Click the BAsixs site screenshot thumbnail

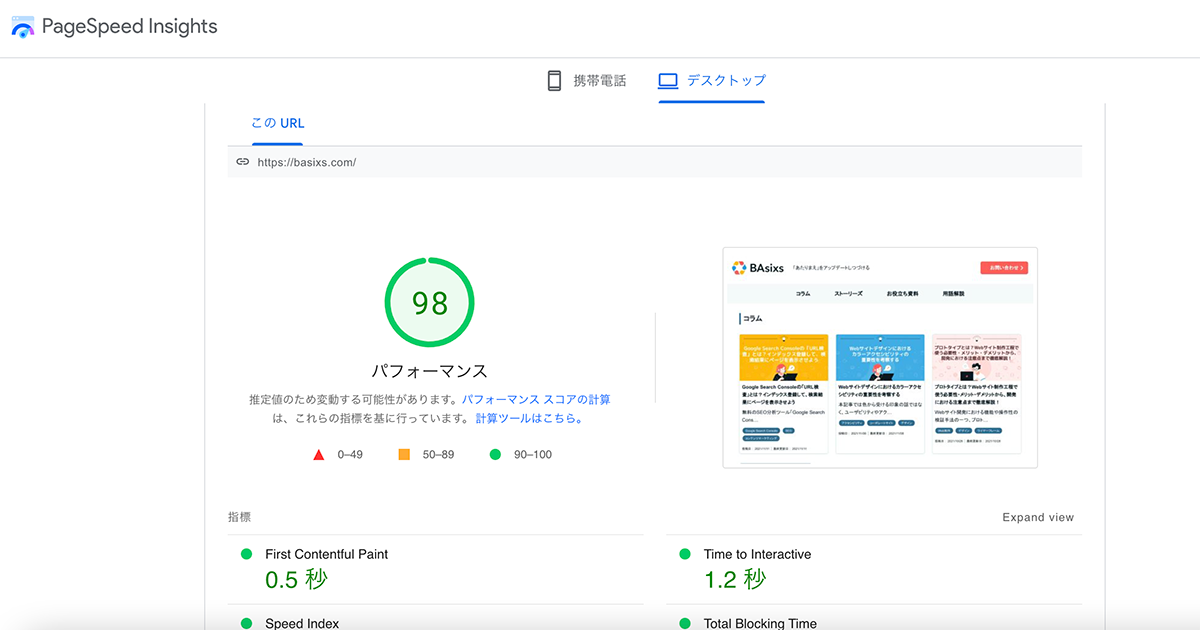click(880, 357)
